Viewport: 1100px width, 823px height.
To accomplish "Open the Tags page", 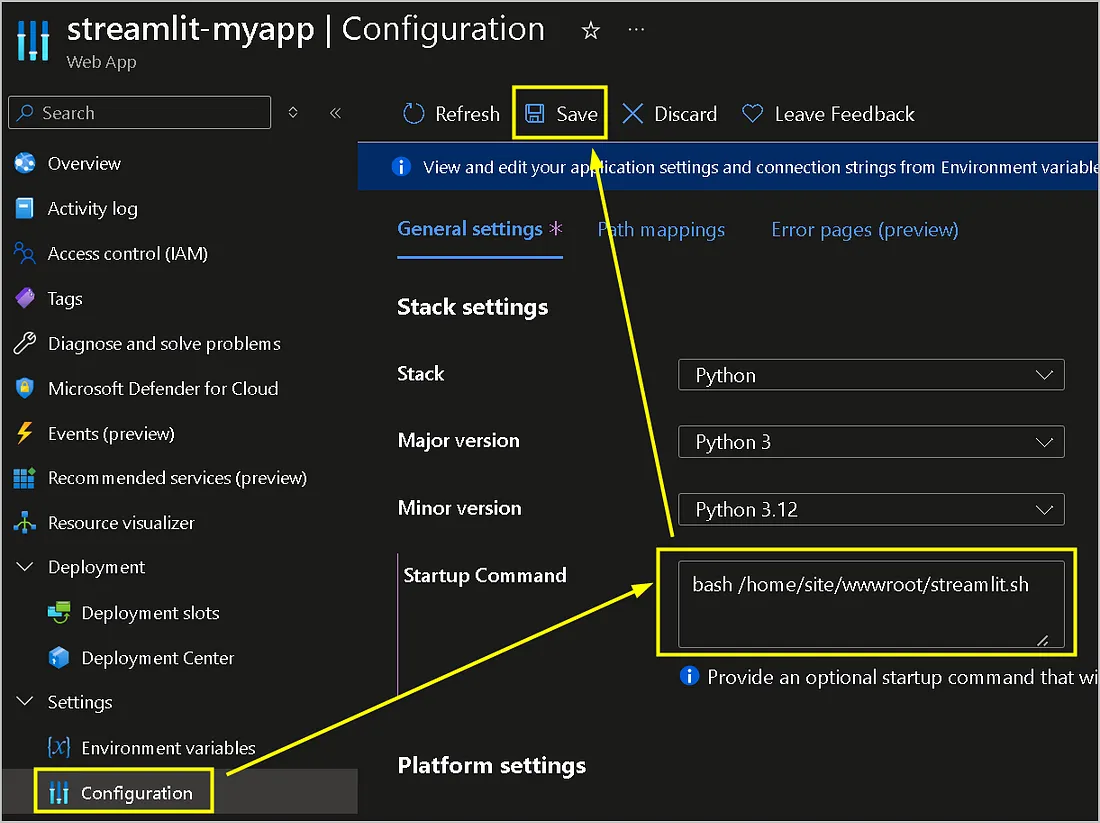I will coord(65,299).
